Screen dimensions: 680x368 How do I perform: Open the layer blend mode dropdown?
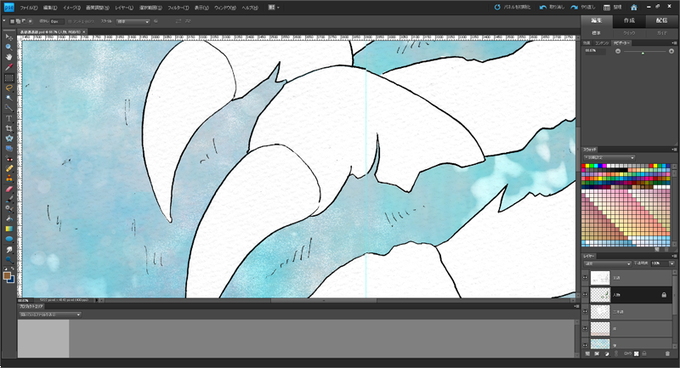pos(608,264)
